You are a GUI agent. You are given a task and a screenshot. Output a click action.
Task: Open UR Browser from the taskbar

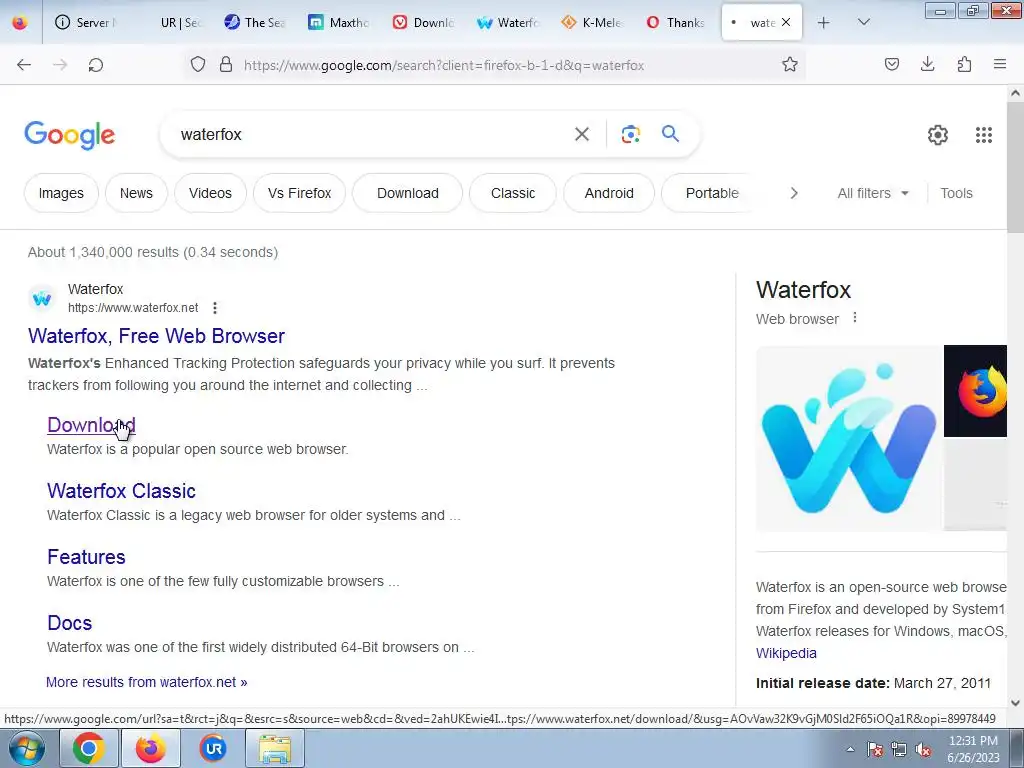(213, 748)
